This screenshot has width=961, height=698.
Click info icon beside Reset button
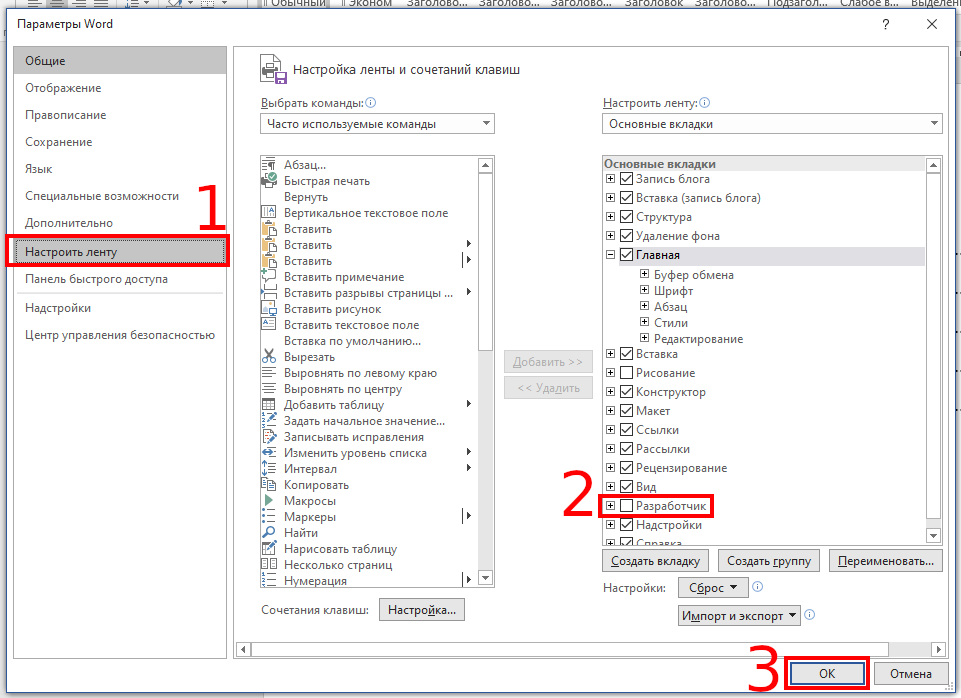point(758,586)
